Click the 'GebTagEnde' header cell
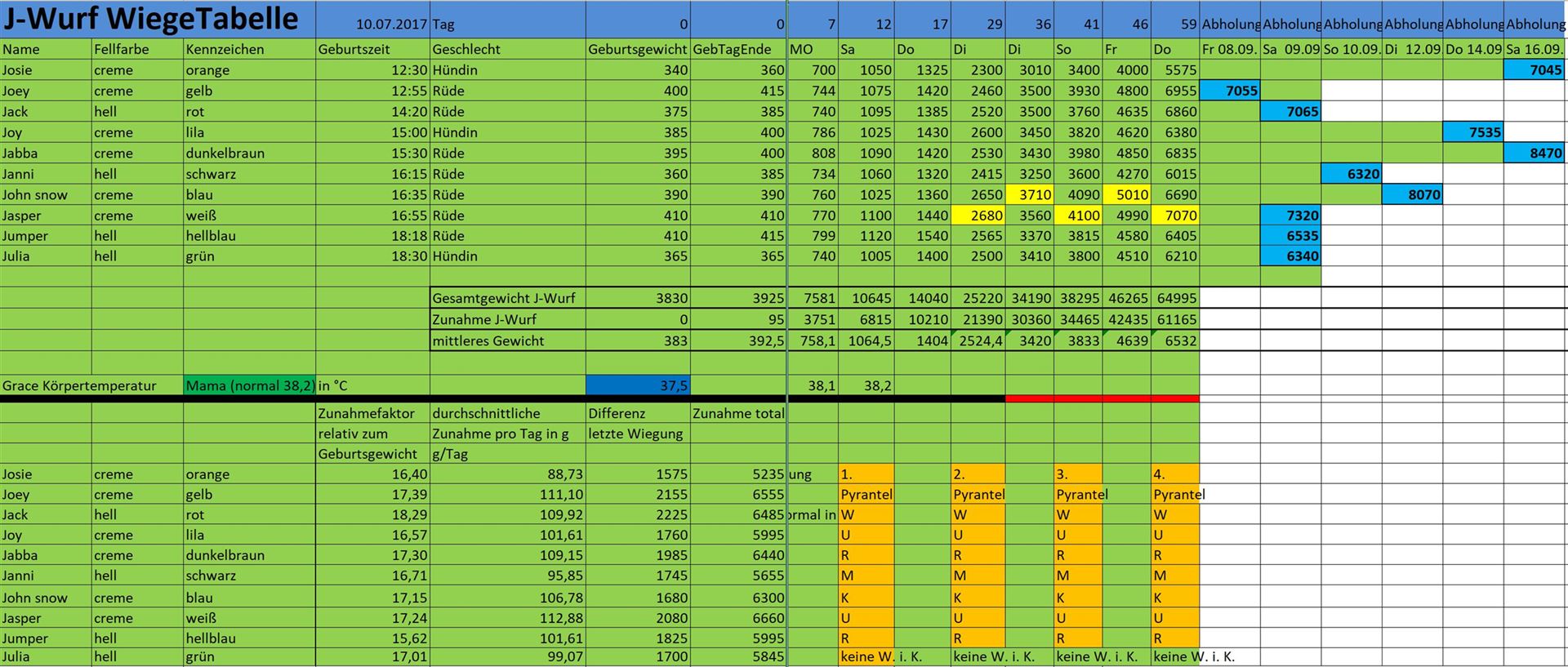 (738, 49)
